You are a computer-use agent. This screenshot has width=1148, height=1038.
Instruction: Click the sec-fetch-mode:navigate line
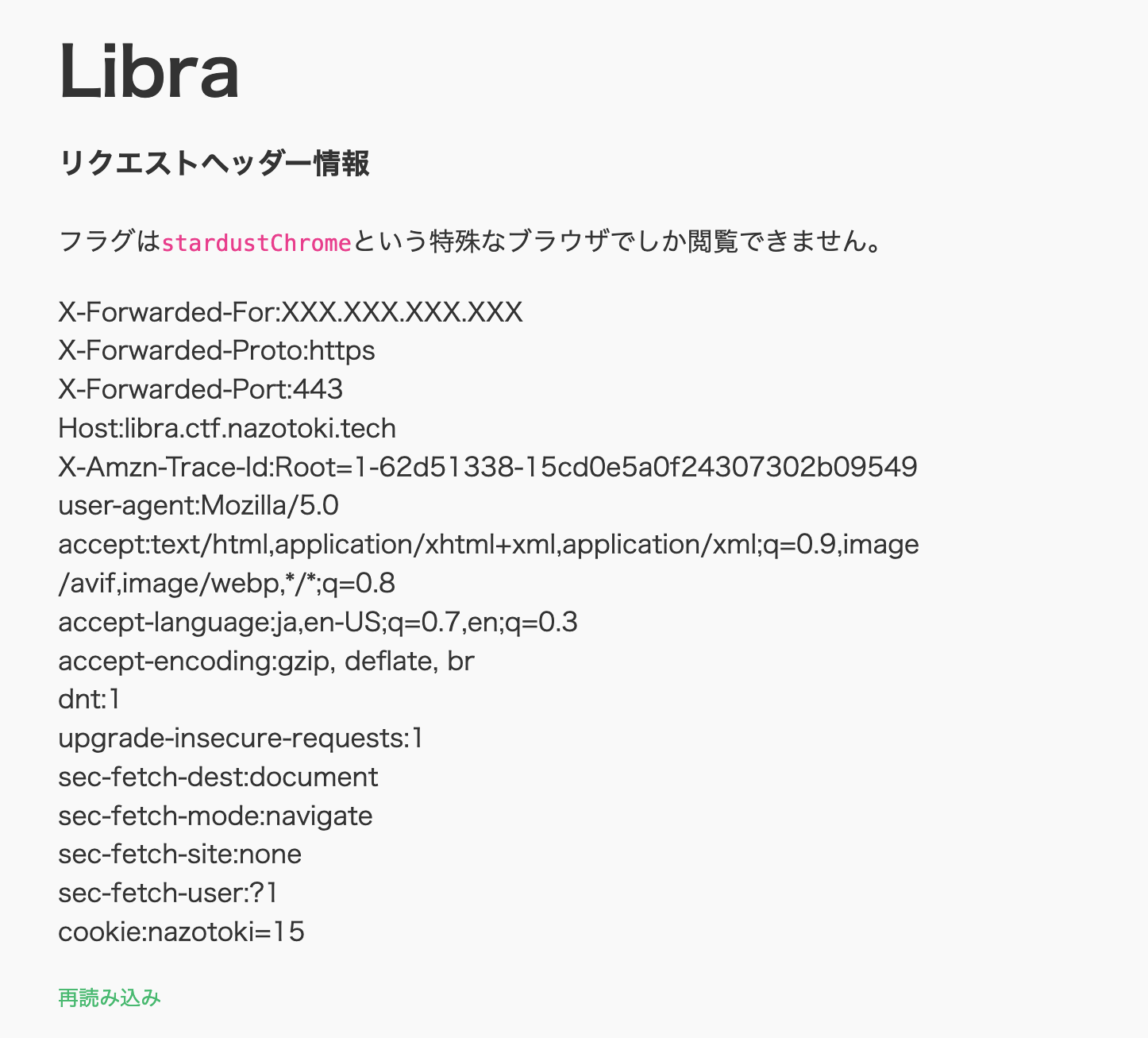[x=215, y=816]
